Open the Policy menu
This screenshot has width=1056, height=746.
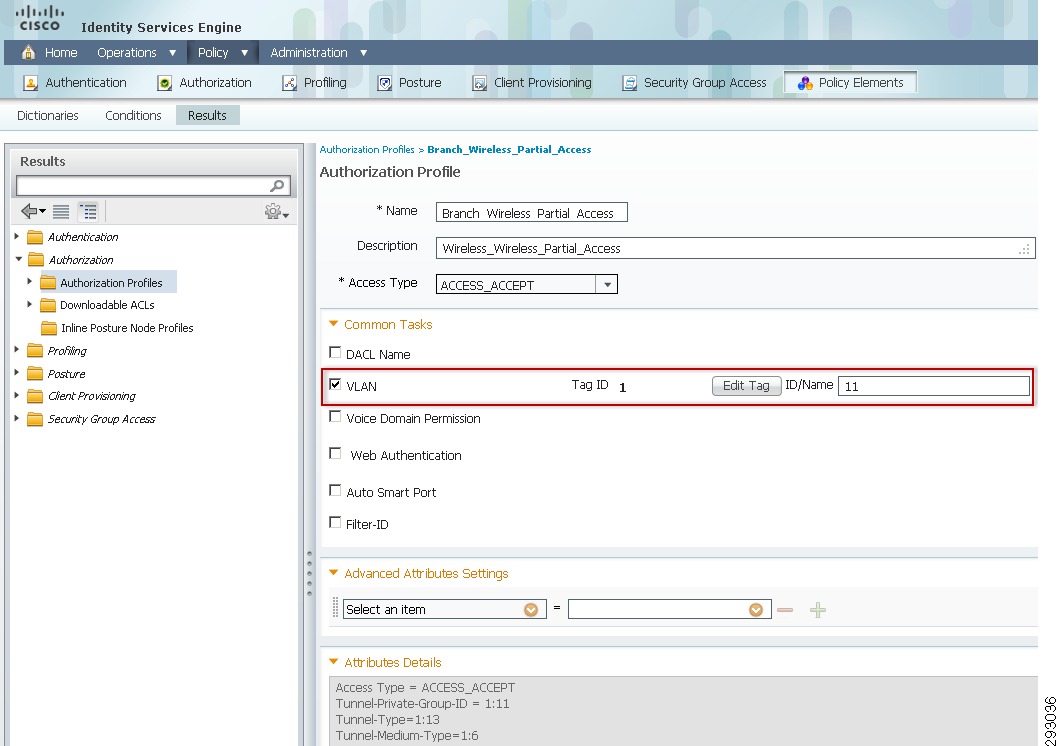tap(223, 53)
